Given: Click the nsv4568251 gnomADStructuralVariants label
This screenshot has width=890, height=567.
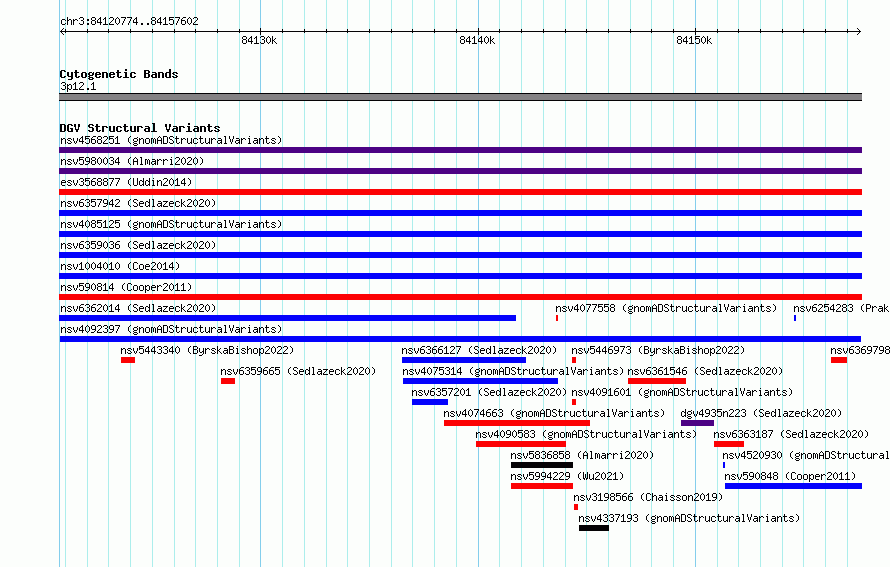Looking at the screenshot, I should [x=171, y=140].
